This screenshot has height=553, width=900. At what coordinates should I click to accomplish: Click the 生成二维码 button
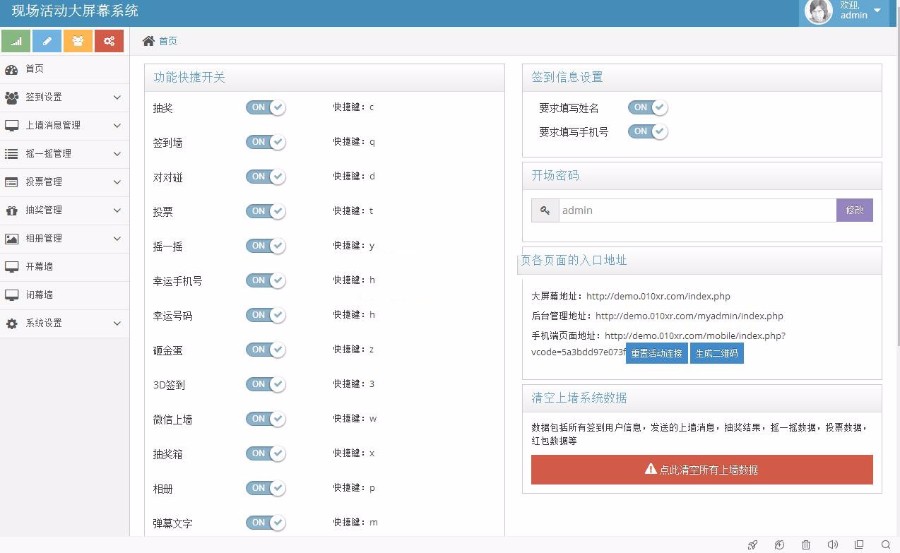716,353
